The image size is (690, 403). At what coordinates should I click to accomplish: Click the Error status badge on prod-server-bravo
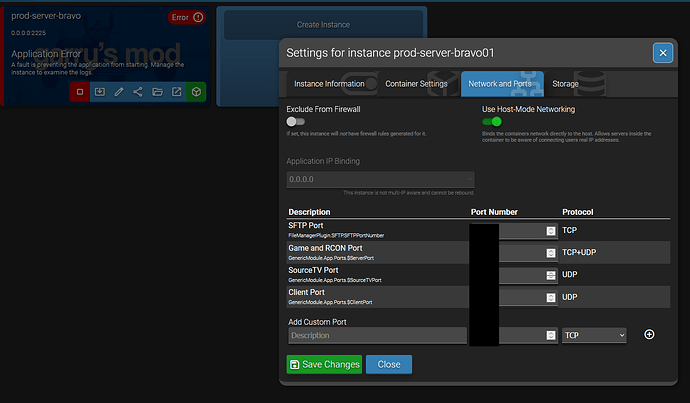187,17
